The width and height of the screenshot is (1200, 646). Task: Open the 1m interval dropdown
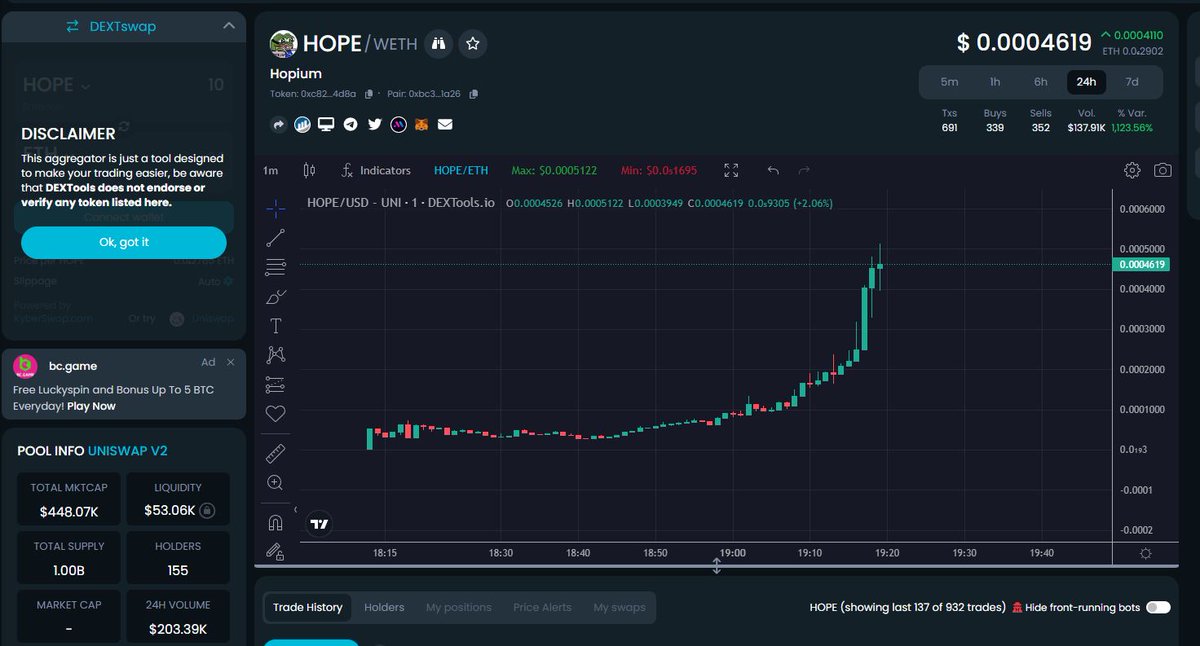coord(270,170)
